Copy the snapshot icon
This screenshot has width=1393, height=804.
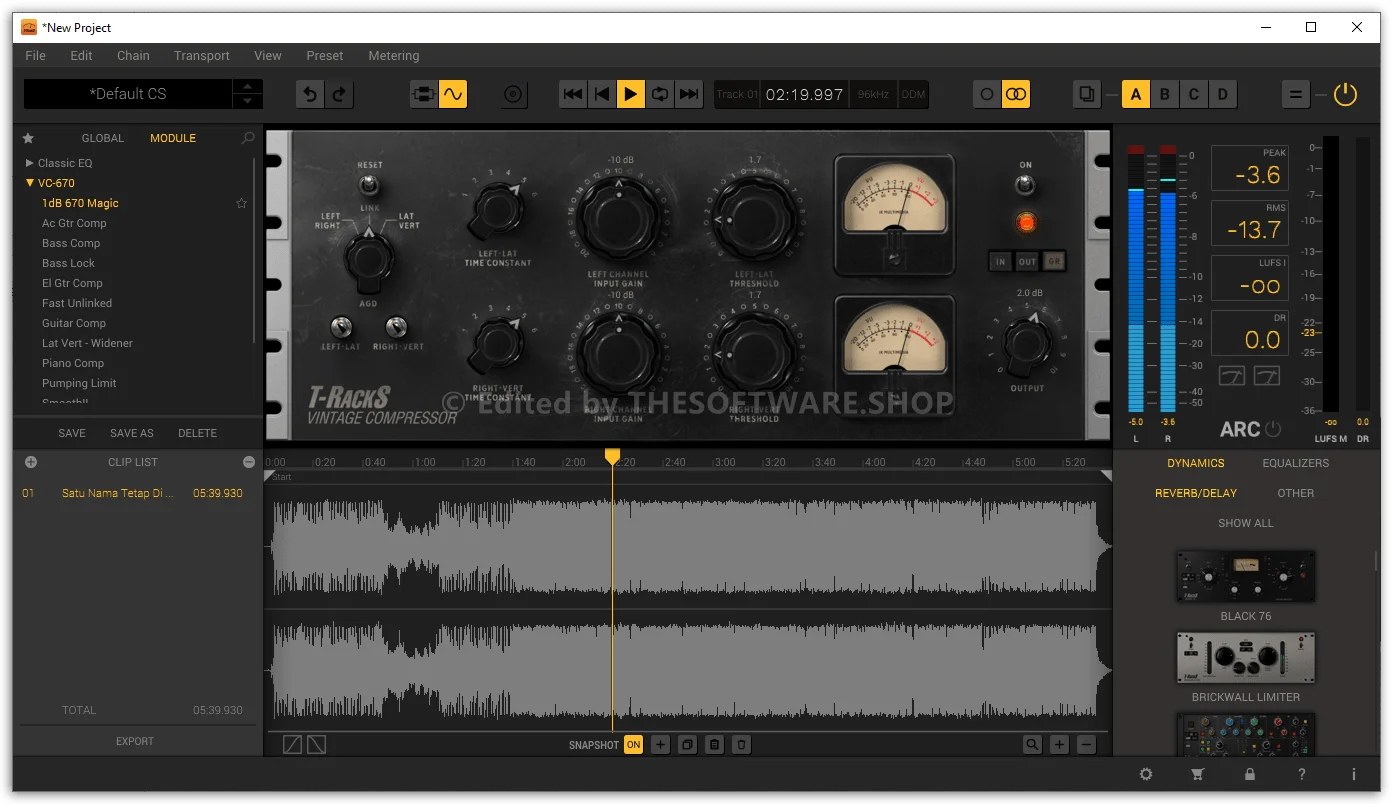click(x=687, y=745)
